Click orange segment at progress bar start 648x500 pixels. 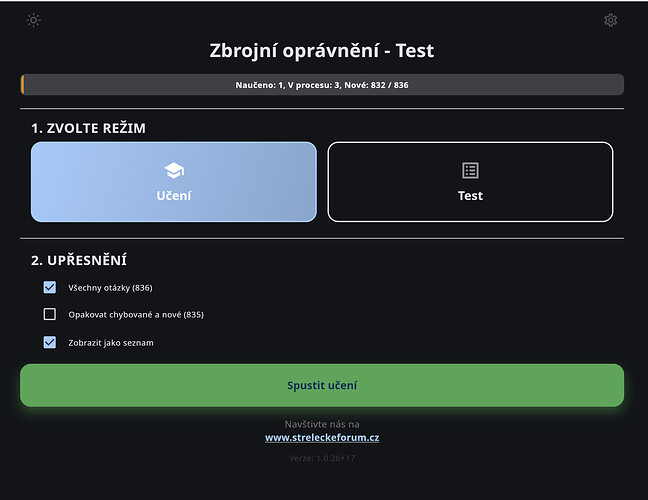point(22,85)
